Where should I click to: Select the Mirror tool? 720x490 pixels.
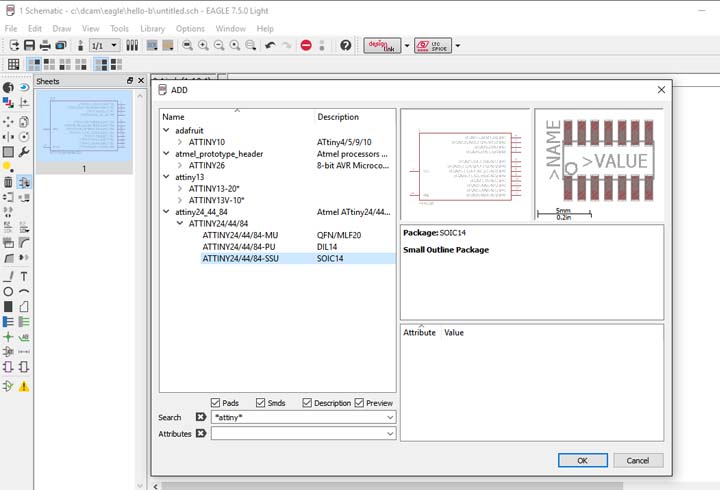pyautogui.click(x=8, y=137)
